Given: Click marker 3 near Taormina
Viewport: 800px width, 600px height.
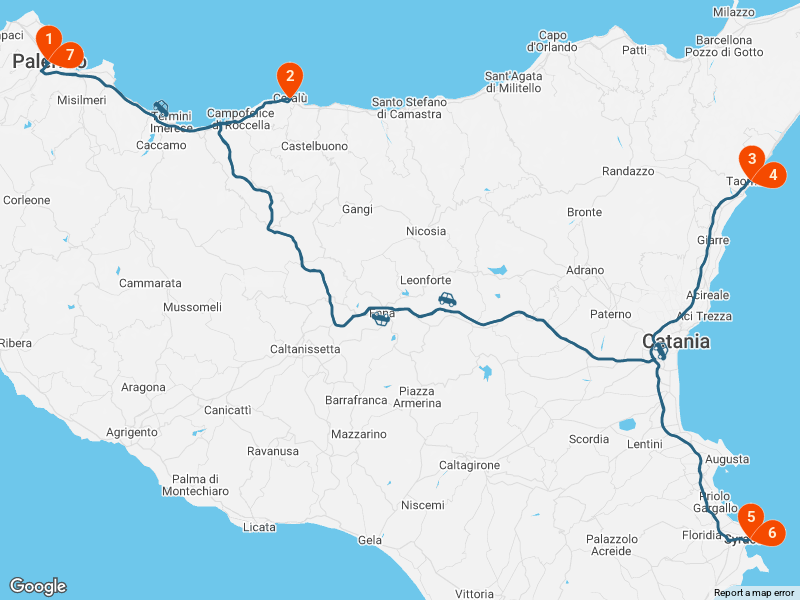Looking at the screenshot, I should (x=752, y=160).
